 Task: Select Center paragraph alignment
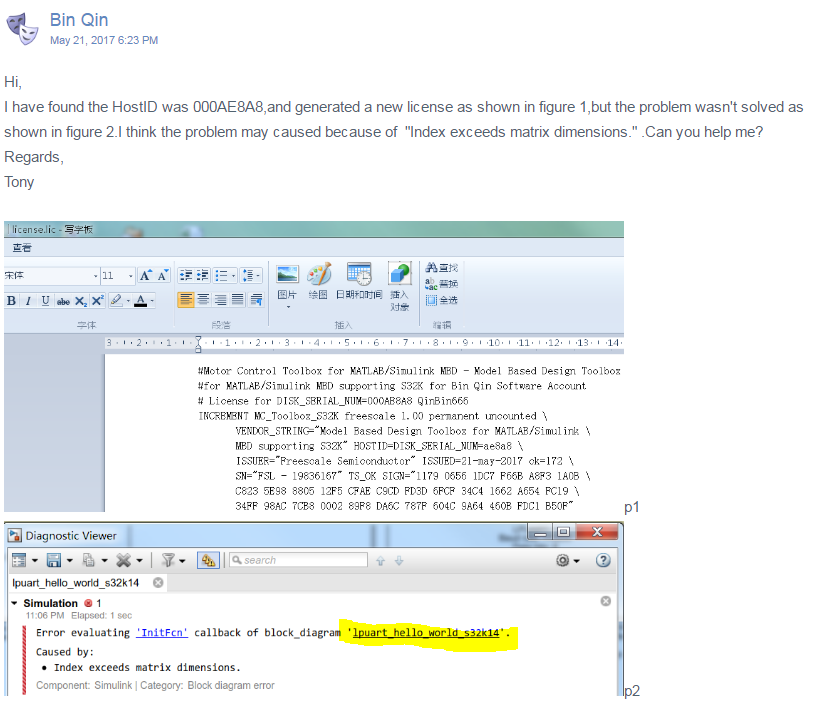[203, 299]
